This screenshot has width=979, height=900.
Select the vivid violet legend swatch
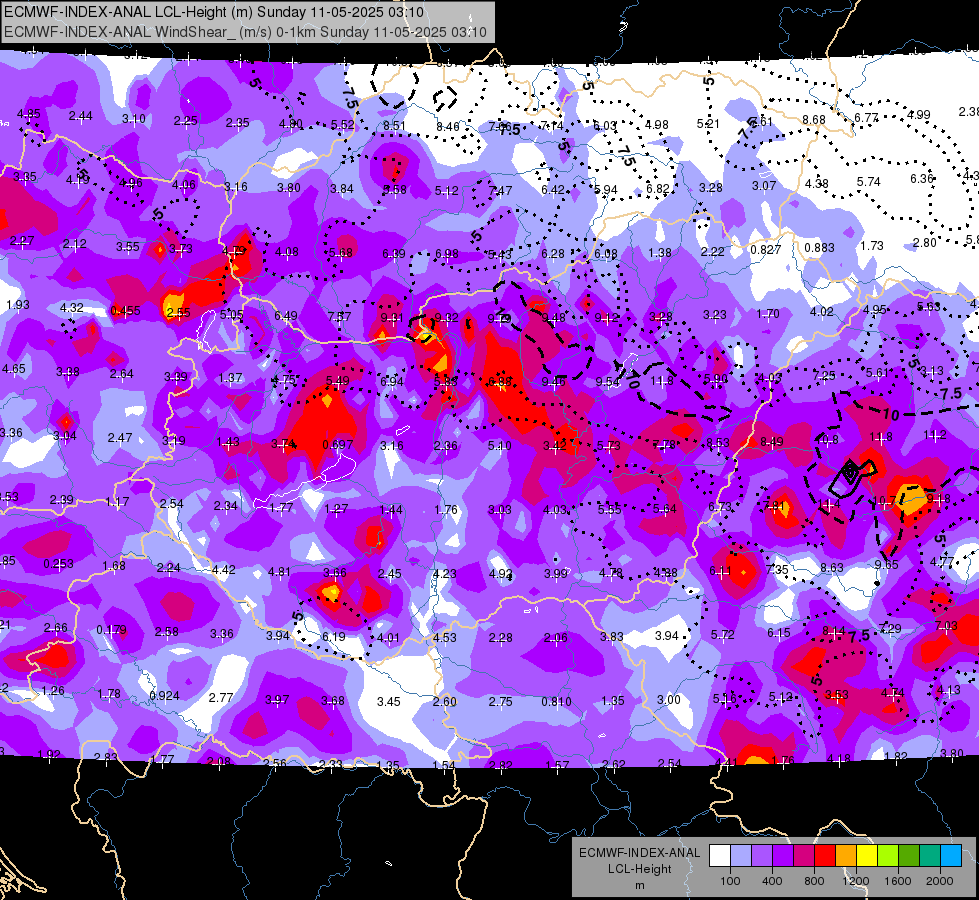[x=783, y=856]
